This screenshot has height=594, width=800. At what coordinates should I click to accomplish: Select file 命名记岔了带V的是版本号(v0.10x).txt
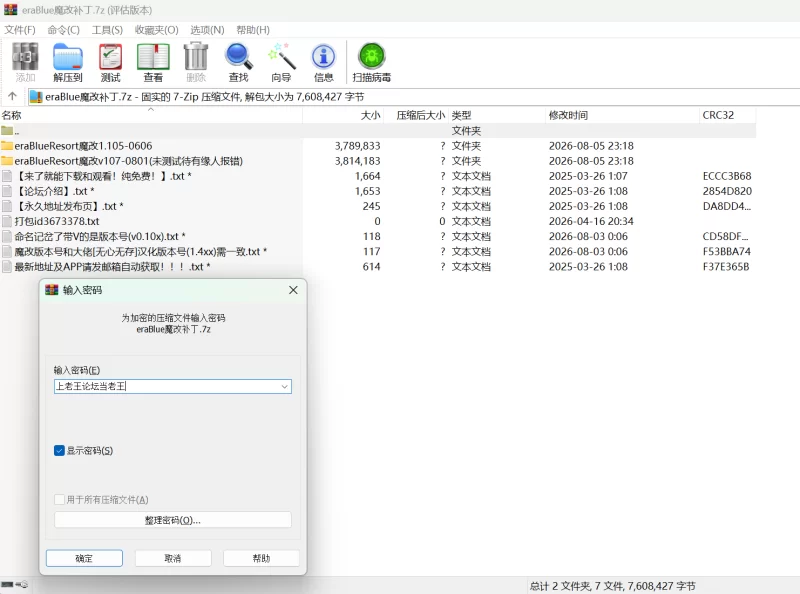point(99,236)
